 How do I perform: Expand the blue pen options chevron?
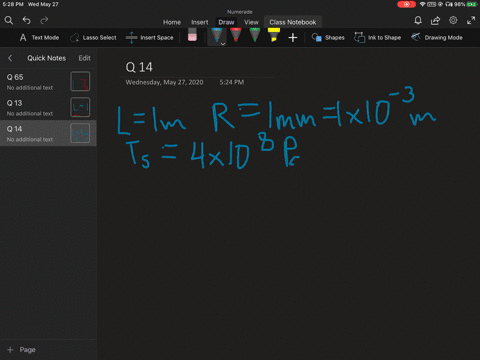[223, 44]
